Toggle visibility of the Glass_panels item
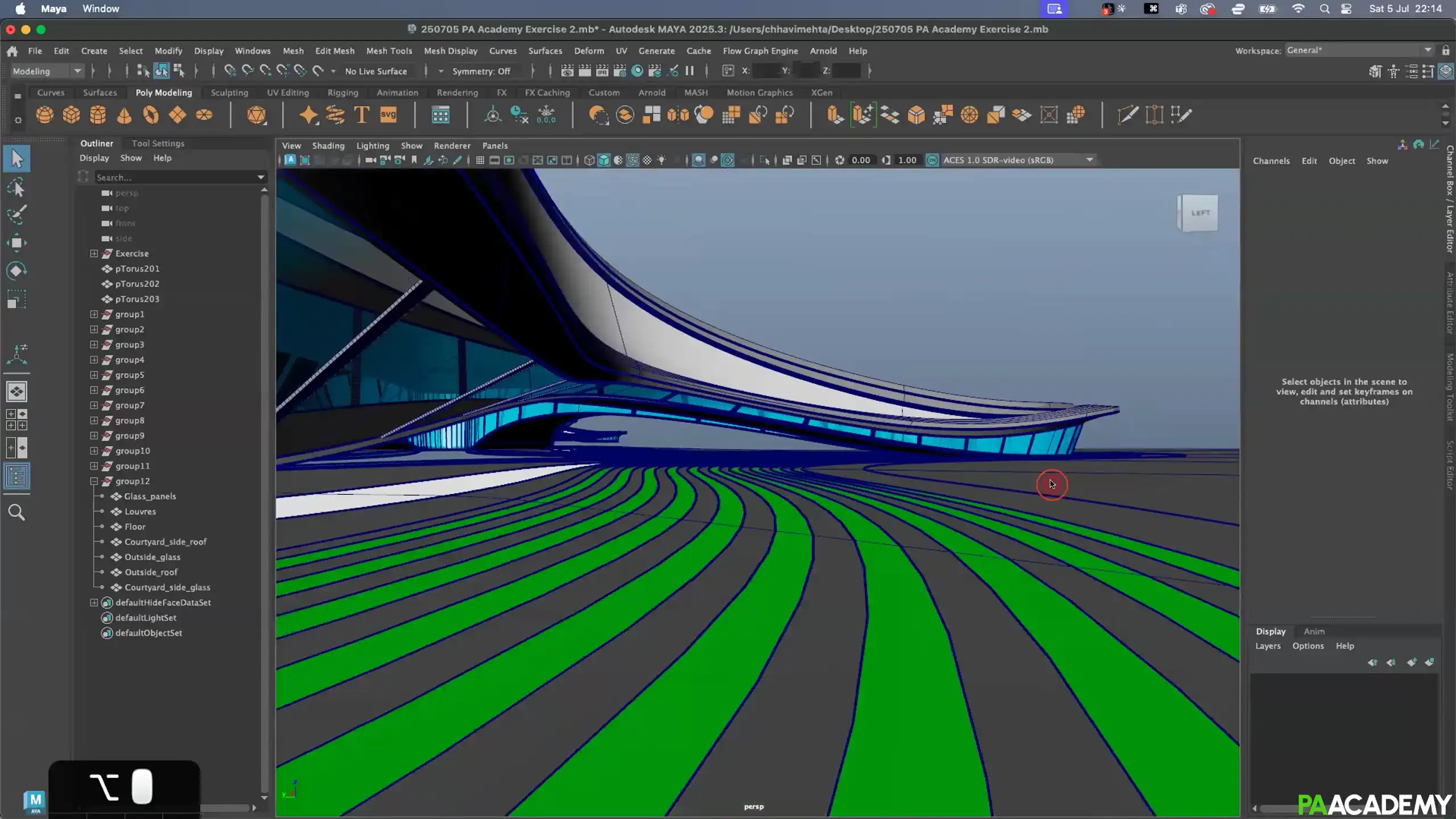Screen dimensions: 1456x819 (x=101, y=496)
